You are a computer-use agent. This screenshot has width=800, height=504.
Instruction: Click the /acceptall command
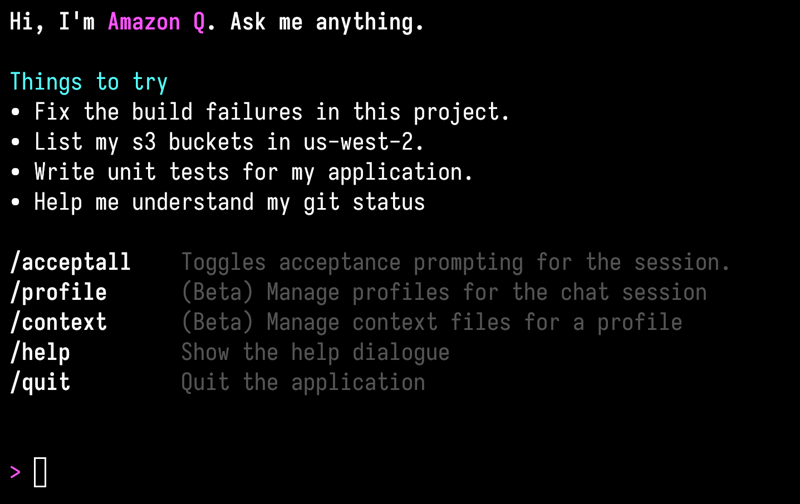[x=71, y=262]
